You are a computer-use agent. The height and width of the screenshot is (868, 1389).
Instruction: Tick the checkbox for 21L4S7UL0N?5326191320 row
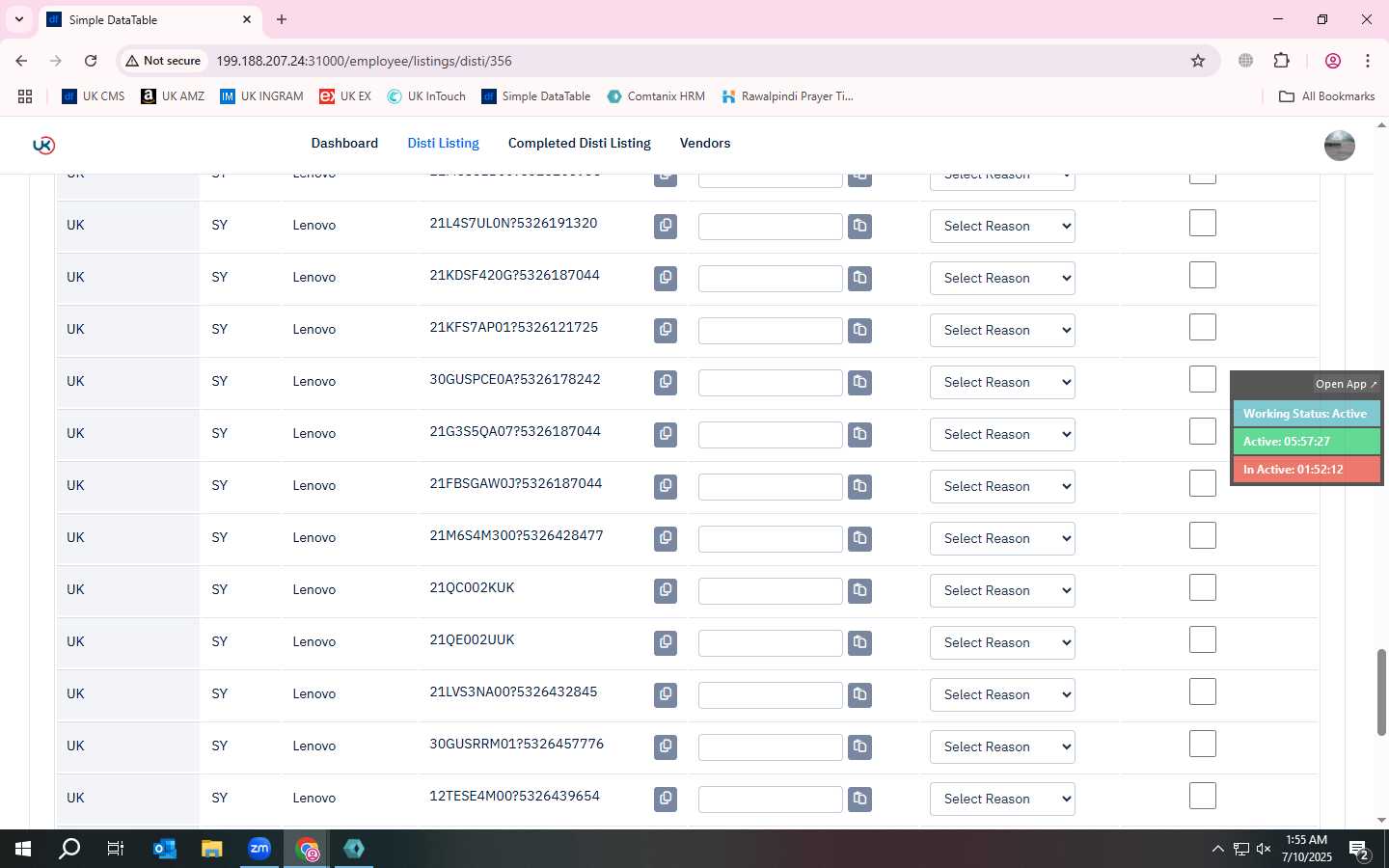(x=1203, y=223)
